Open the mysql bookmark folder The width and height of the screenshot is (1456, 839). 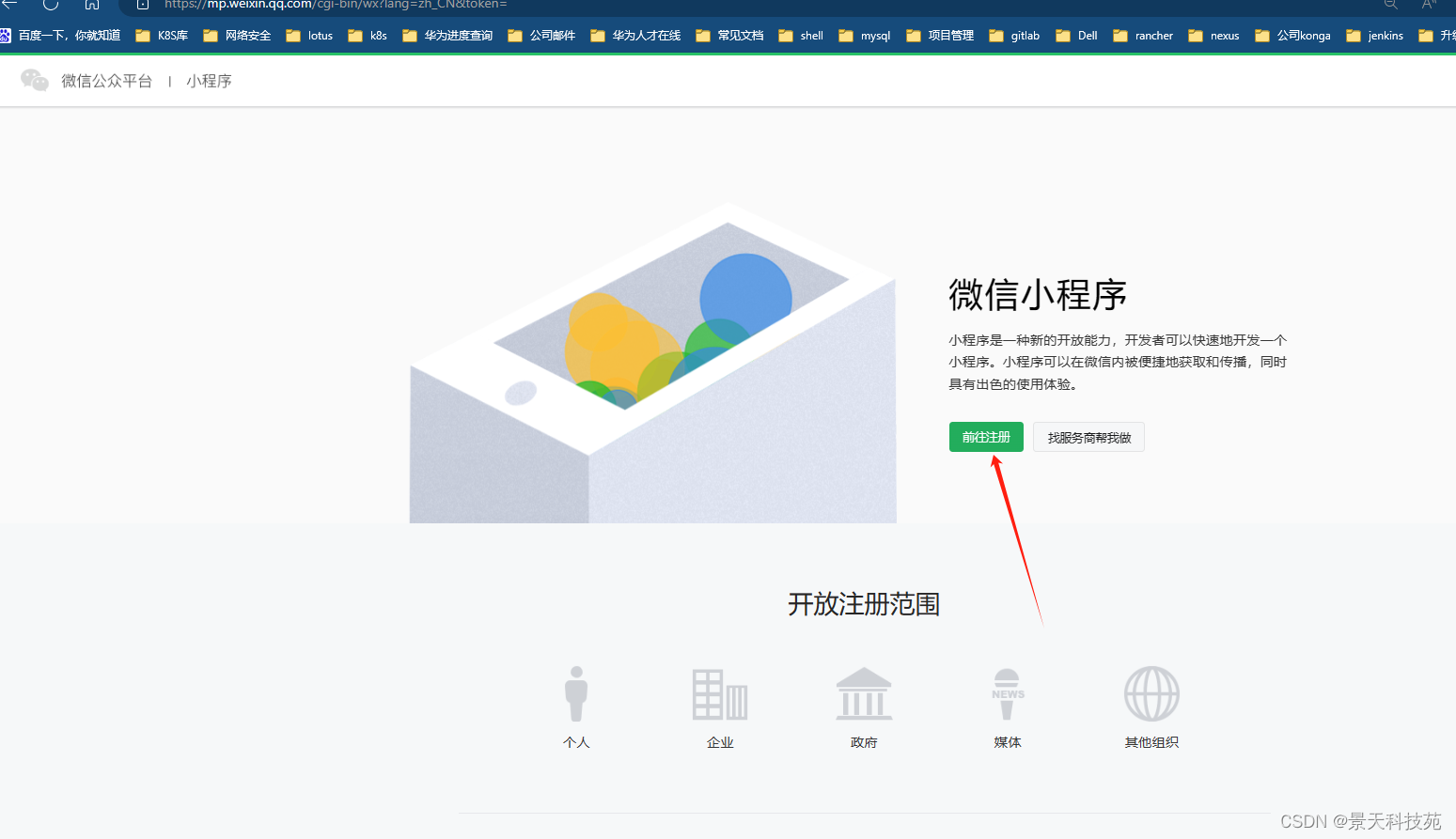865,36
